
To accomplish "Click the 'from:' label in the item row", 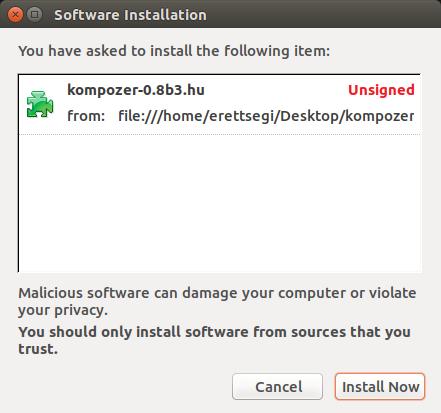I will (x=86, y=116).
